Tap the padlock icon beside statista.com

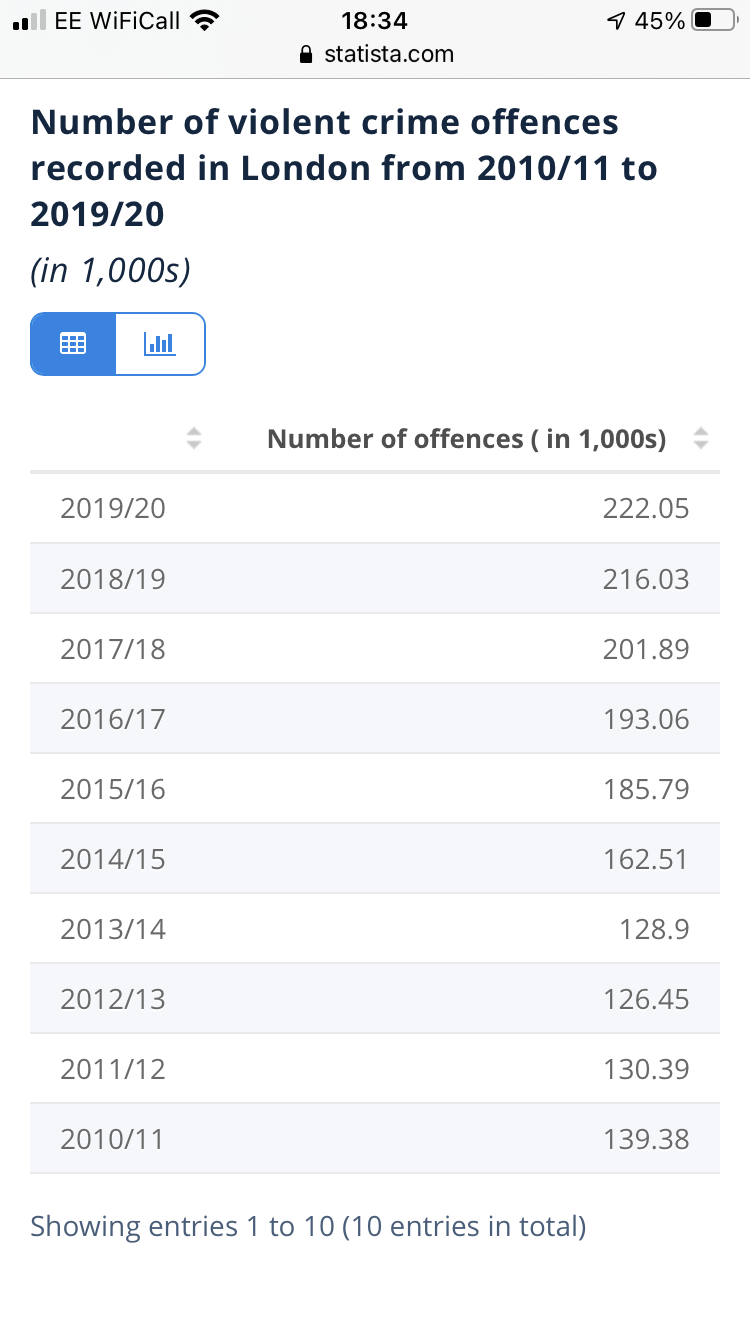308,55
